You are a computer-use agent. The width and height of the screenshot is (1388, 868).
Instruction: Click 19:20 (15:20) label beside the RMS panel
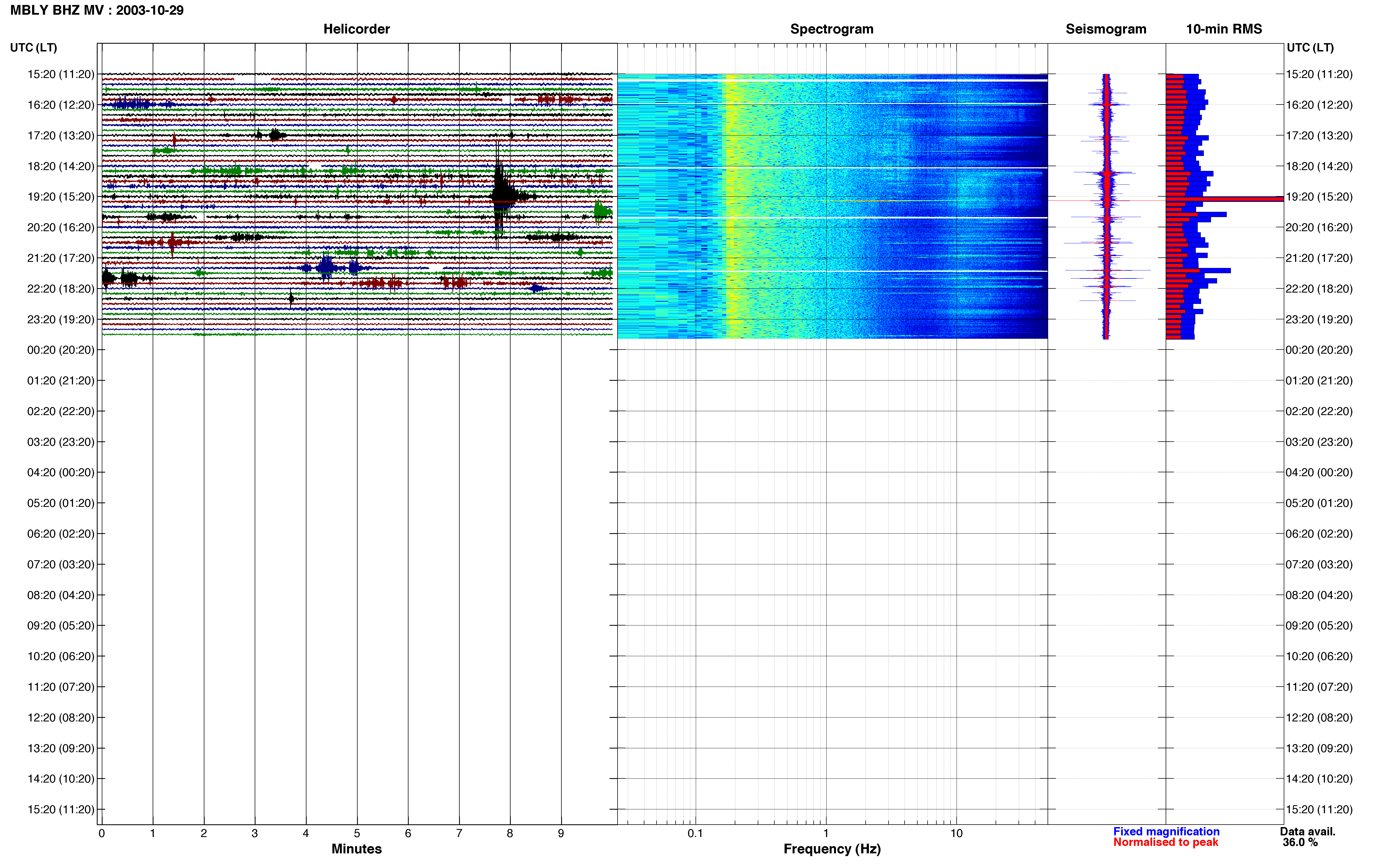pyautogui.click(x=1319, y=197)
